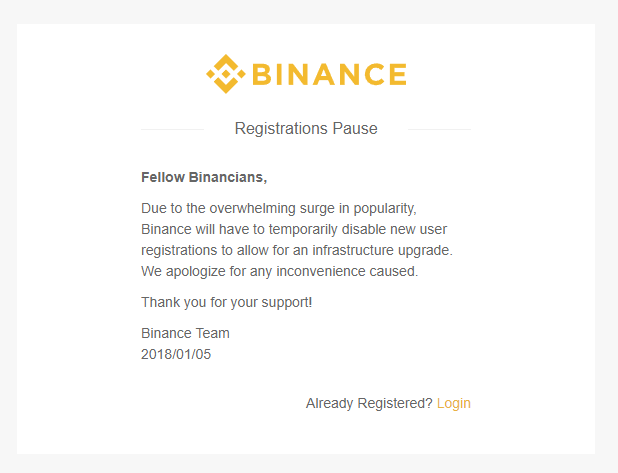Click the word "infrastructure" in the message
This screenshot has height=473, width=618.
coord(353,250)
